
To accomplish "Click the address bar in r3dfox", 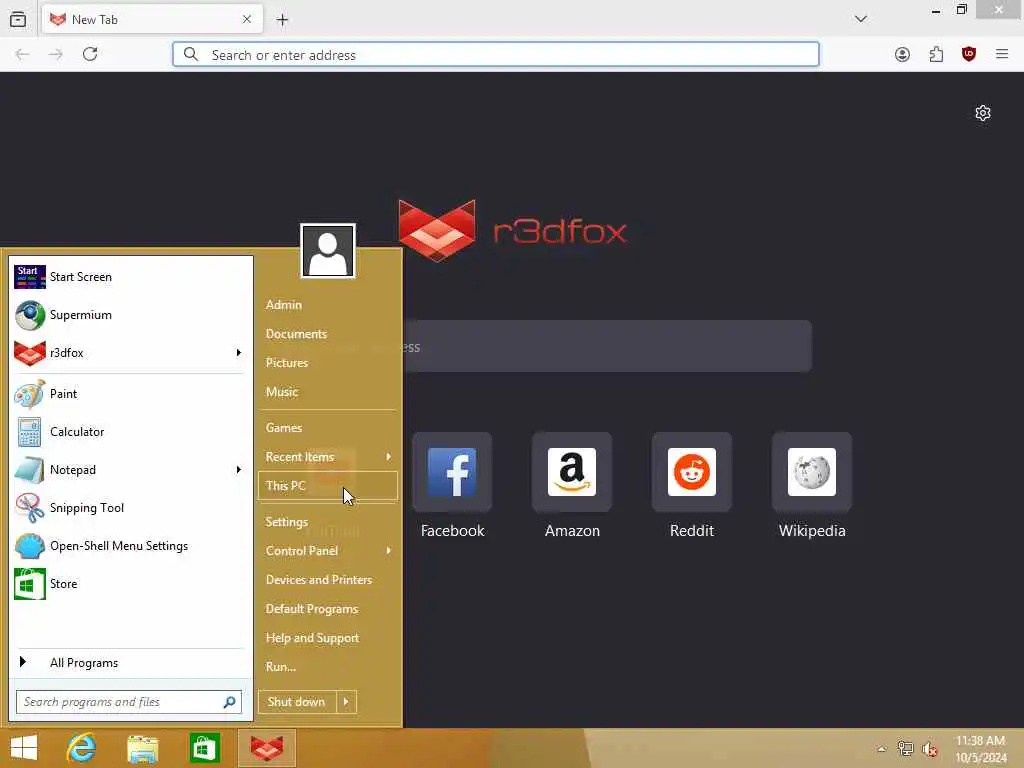I will coord(496,55).
